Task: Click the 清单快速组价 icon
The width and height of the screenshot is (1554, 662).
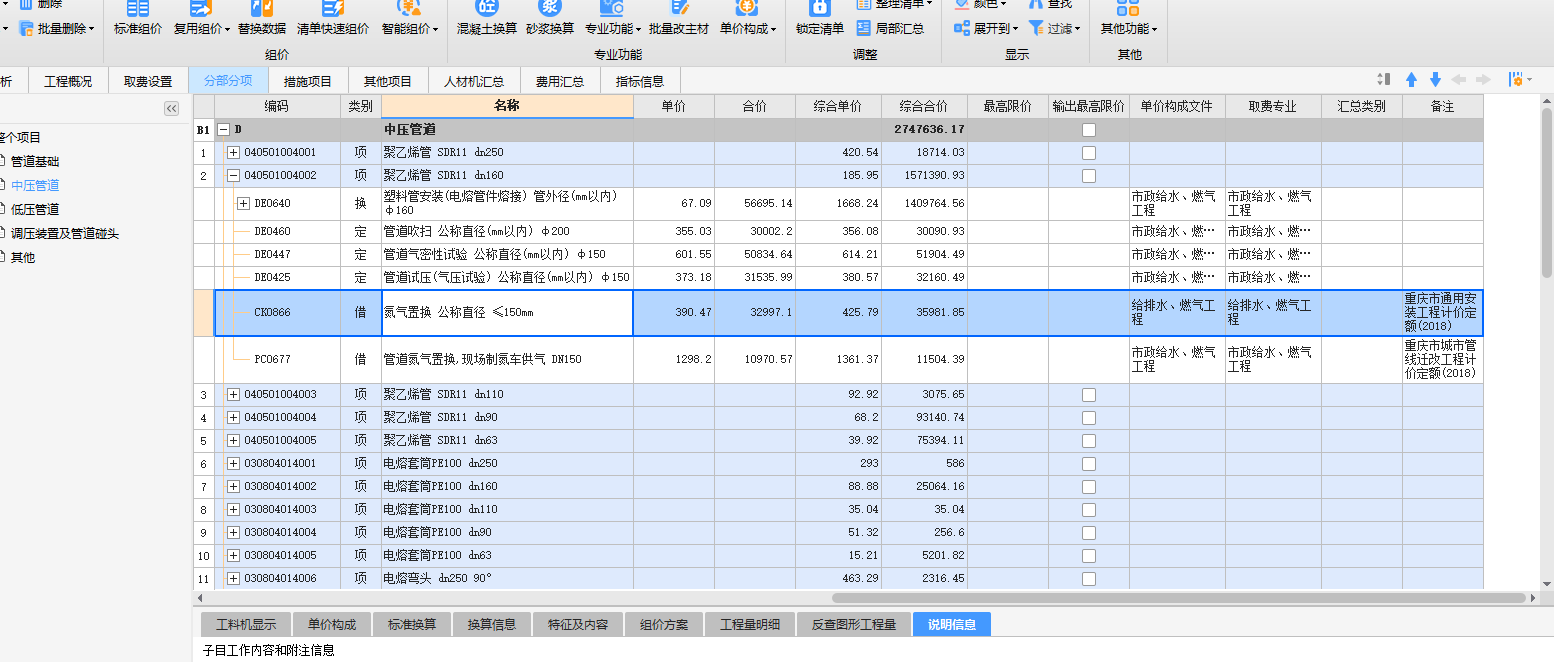Action: pyautogui.click(x=333, y=8)
